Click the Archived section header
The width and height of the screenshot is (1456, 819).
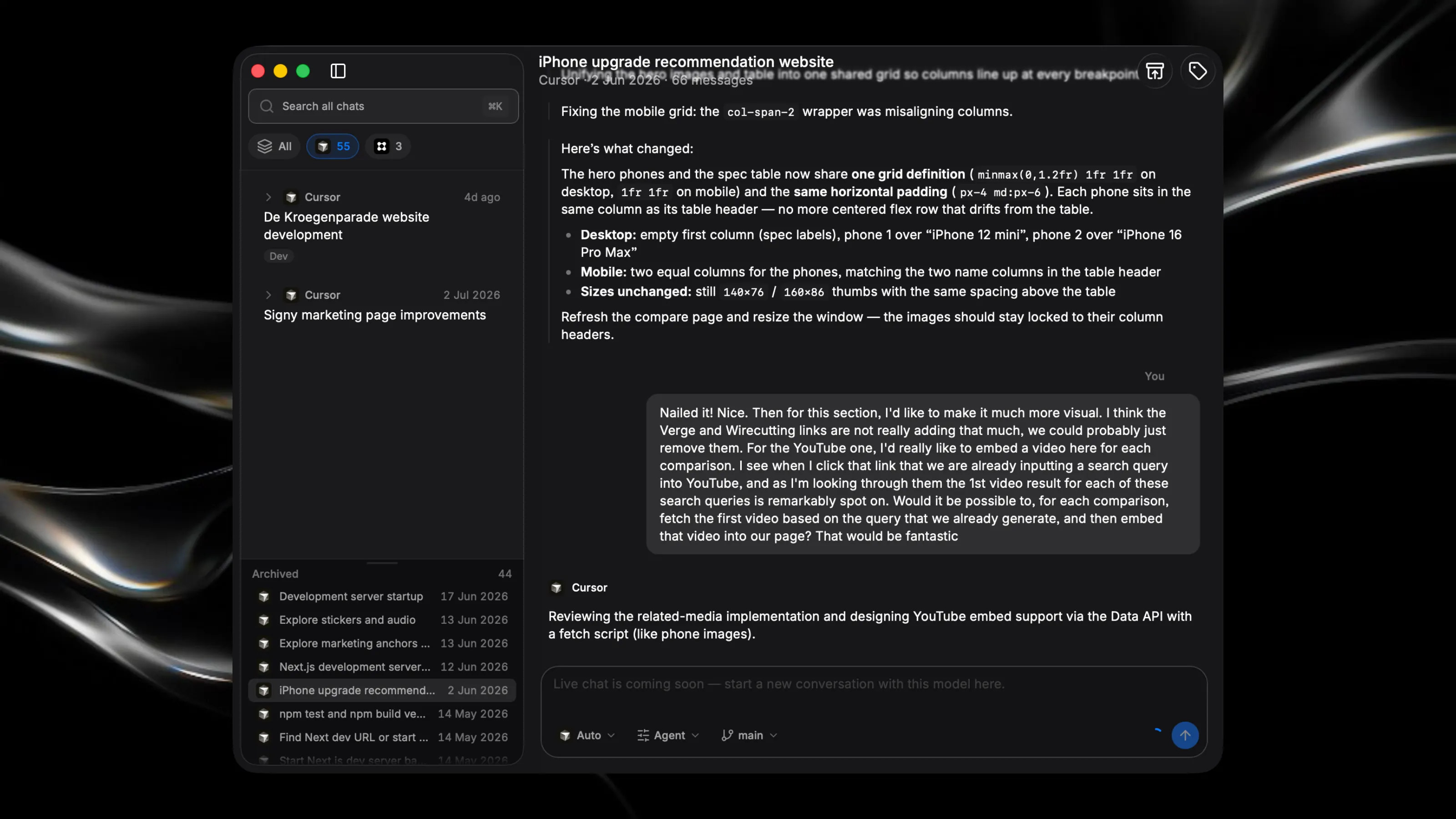pyautogui.click(x=275, y=574)
